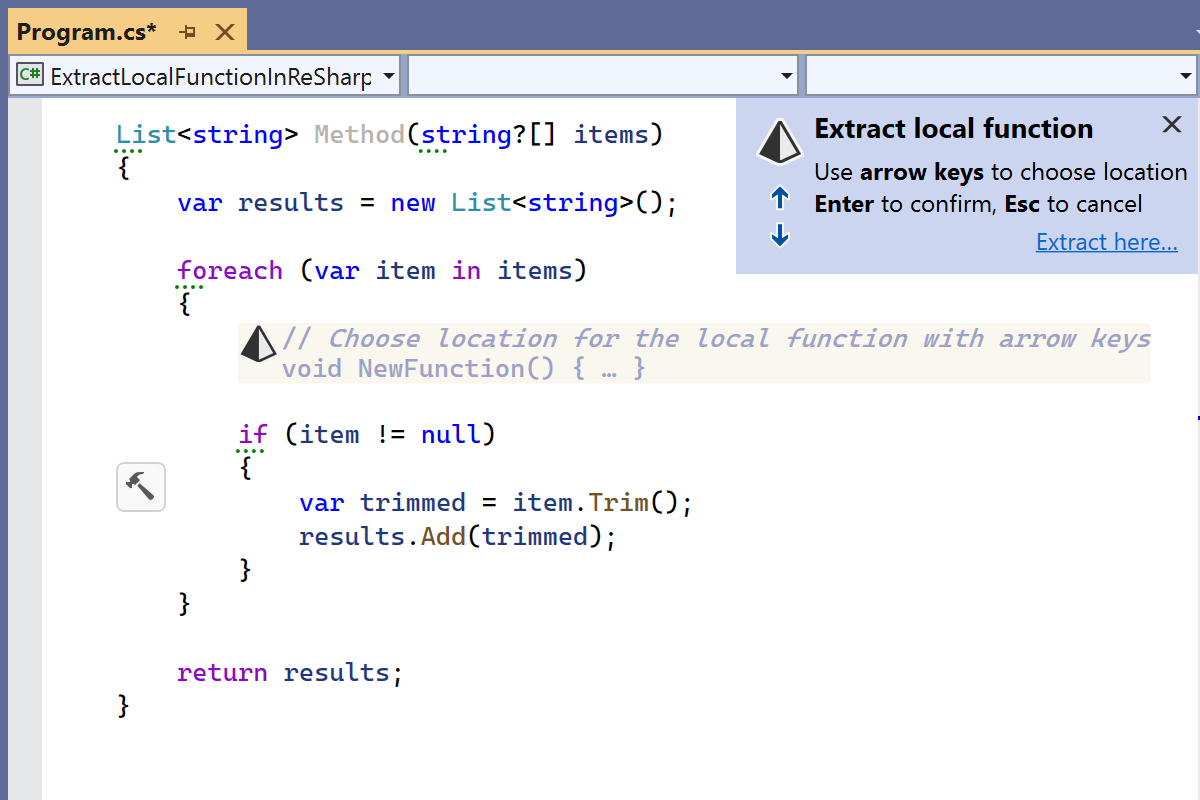Screen dimensions: 1200x800
Task: Click the C# project icon in navigation bar
Action: tap(30, 76)
